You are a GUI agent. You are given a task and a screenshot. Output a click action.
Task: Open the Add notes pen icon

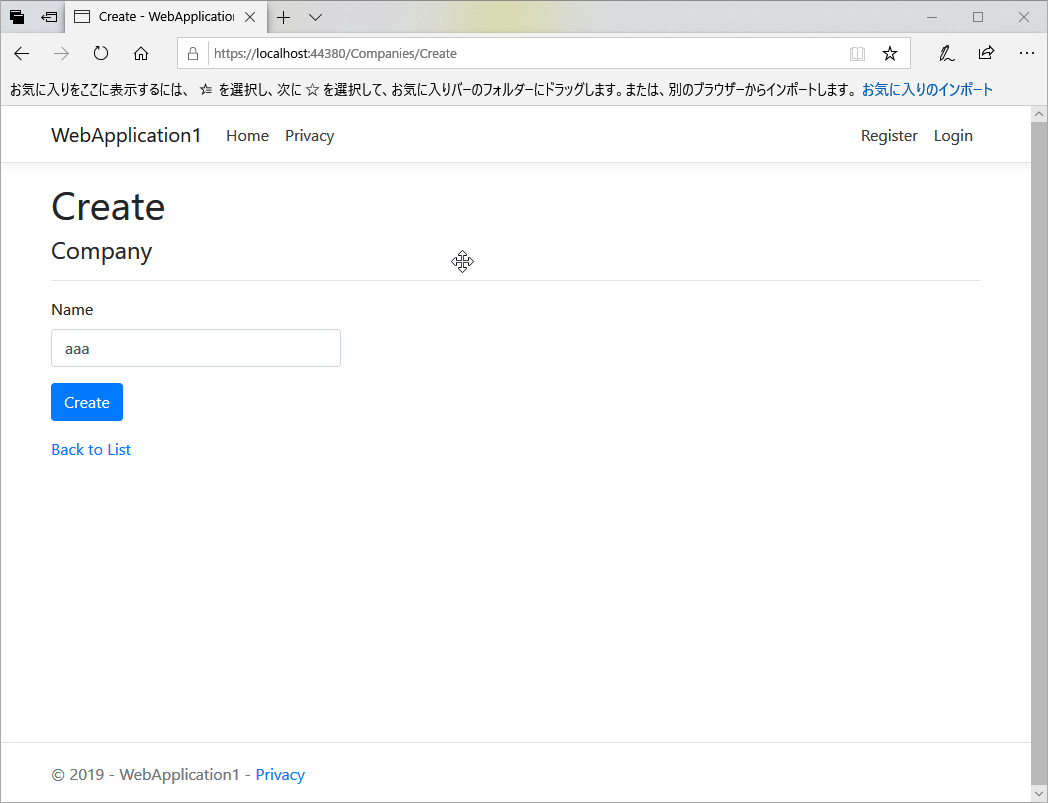[946, 53]
